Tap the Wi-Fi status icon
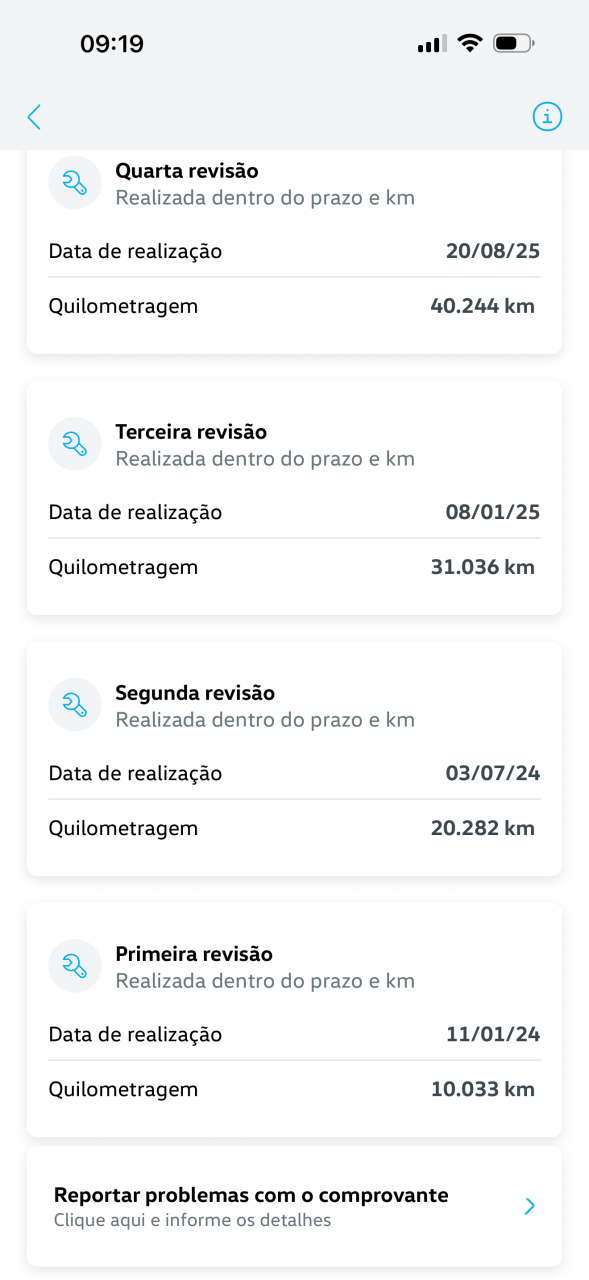Screen dimensions: 589x1280 [x=469, y=43]
